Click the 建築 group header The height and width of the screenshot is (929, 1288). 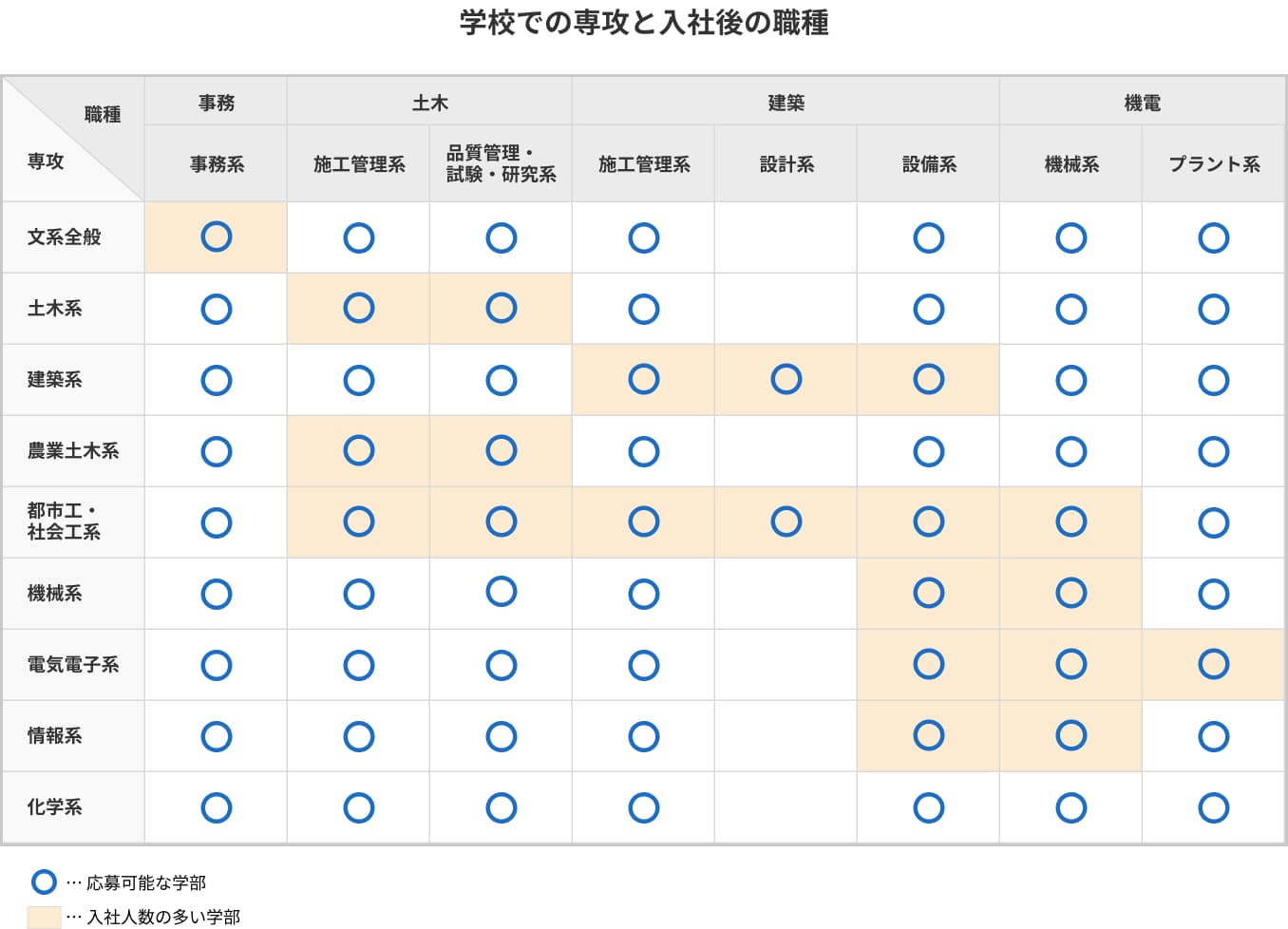click(786, 103)
